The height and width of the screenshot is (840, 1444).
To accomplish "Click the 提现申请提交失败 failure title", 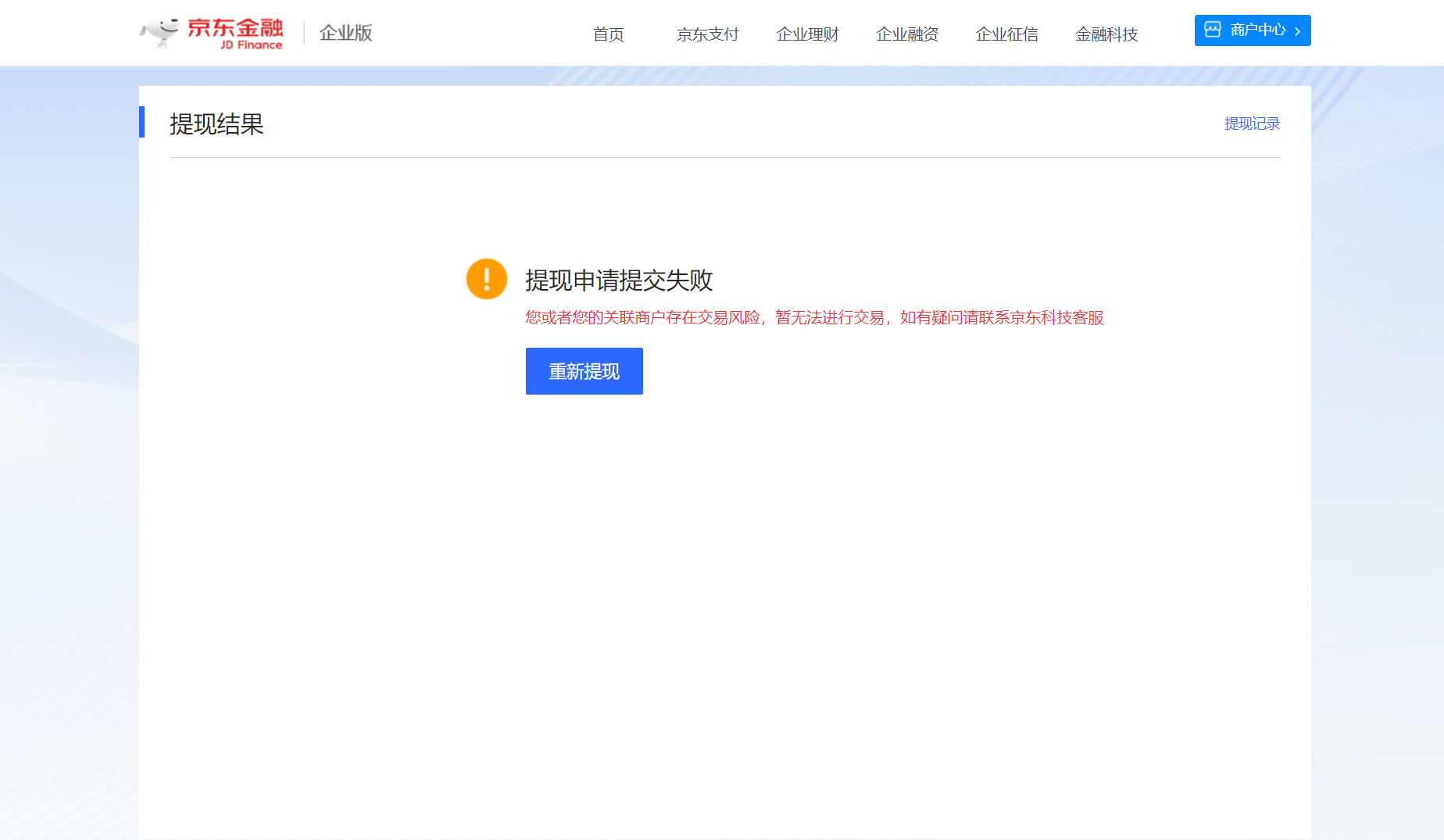I will (619, 280).
